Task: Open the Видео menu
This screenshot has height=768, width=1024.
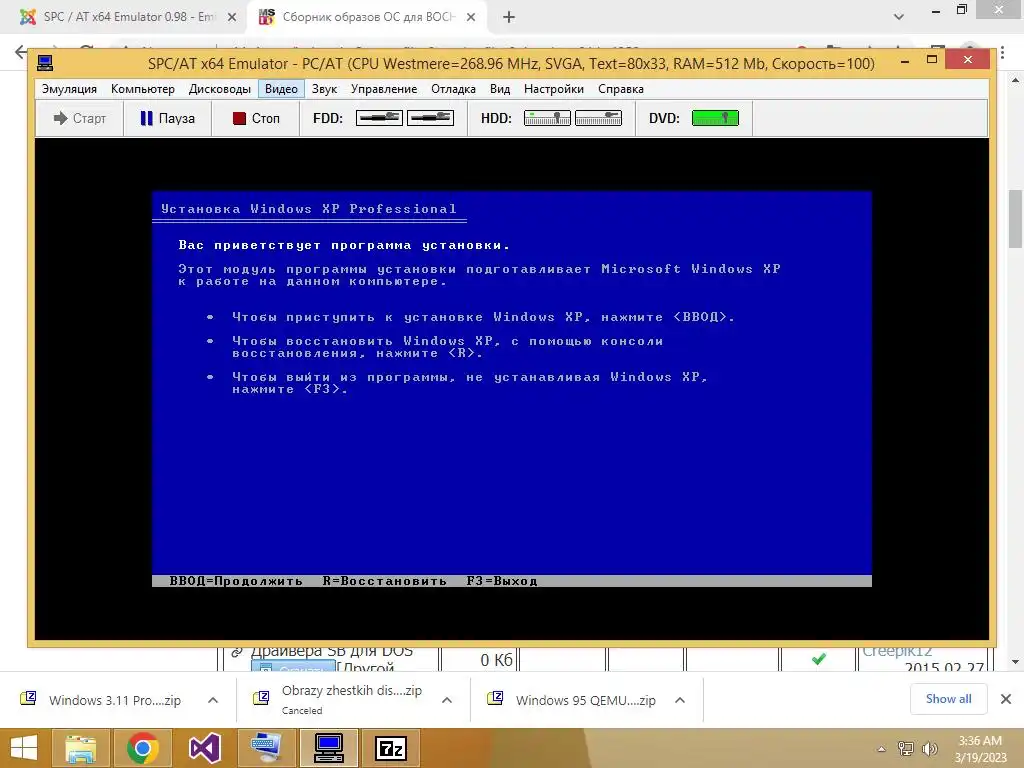Action: point(281,89)
